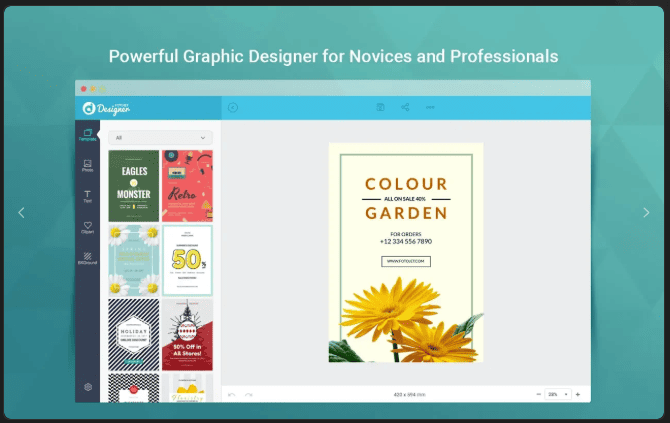Viewport: 670px width, 423px height.
Task: Select the Eagles Monster template
Action: coord(134,186)
